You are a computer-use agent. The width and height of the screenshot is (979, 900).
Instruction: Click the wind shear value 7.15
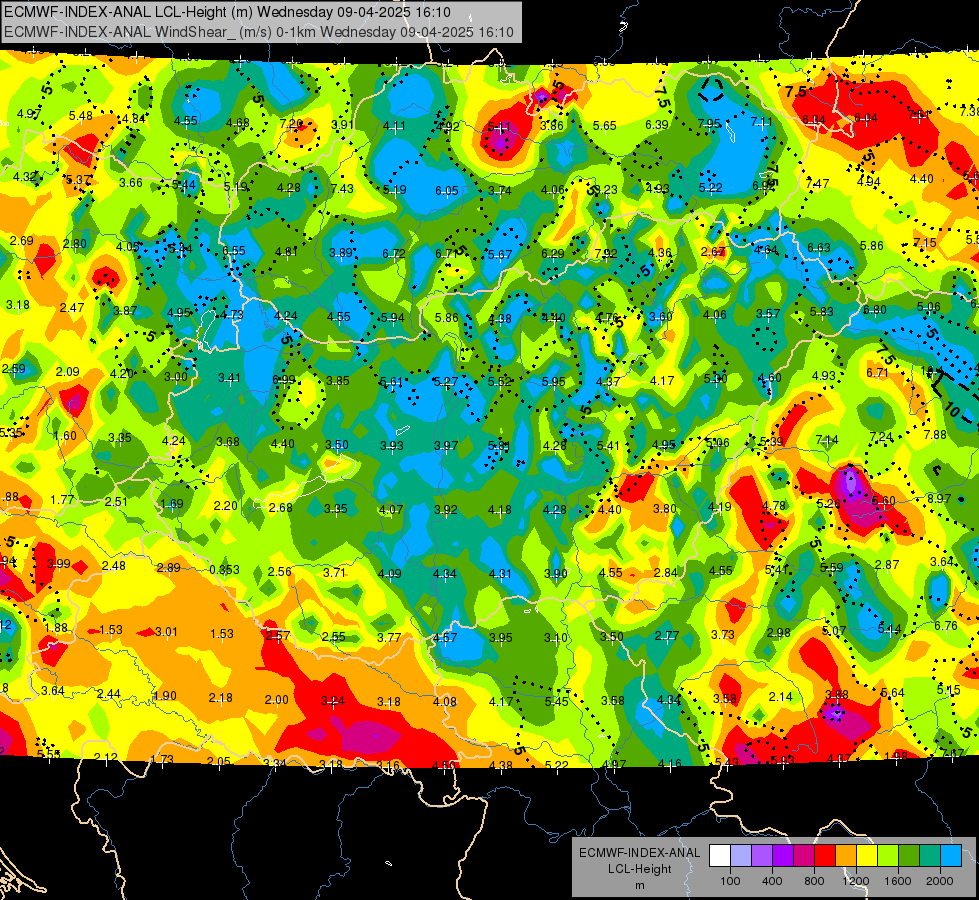tap(925, 242)
